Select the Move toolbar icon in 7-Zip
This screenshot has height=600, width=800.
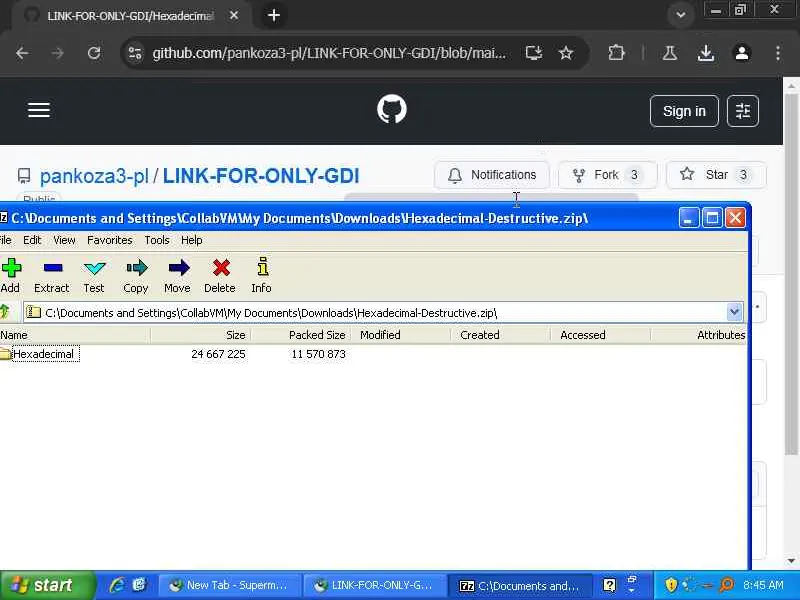pyautogui.click(x=178, y=276)
